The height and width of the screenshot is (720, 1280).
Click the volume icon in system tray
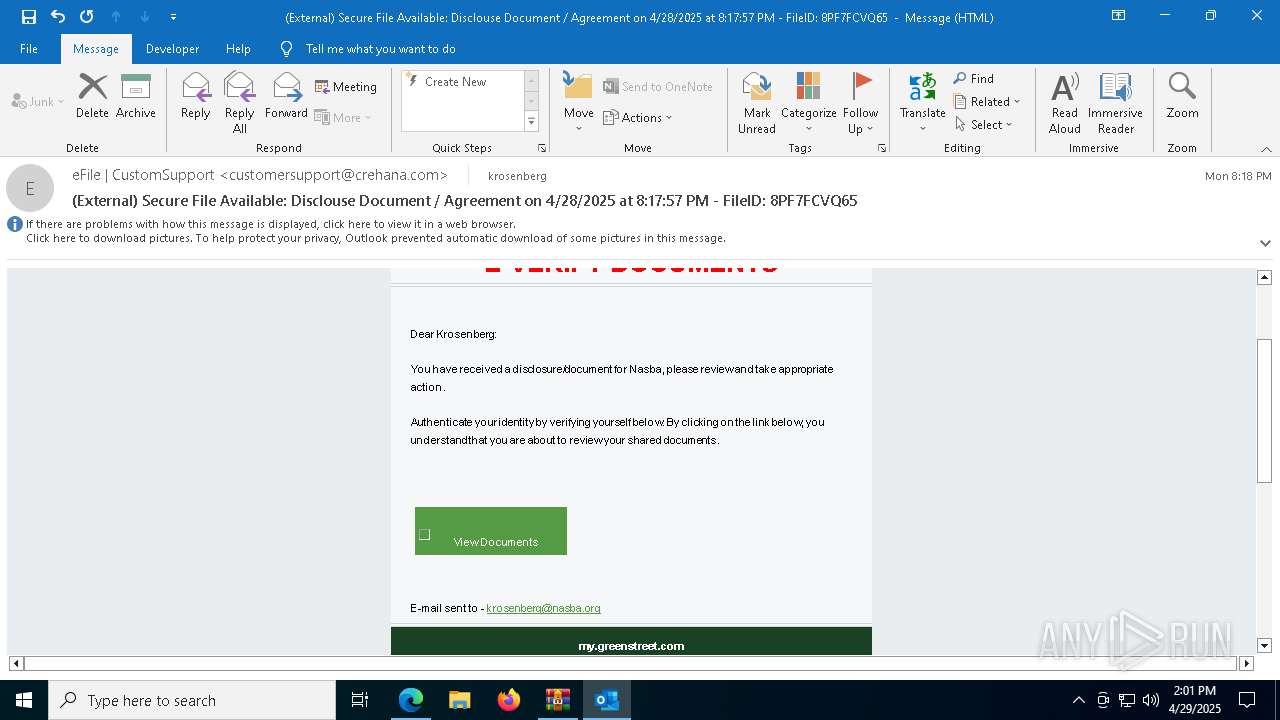[x=1151, y=700]
